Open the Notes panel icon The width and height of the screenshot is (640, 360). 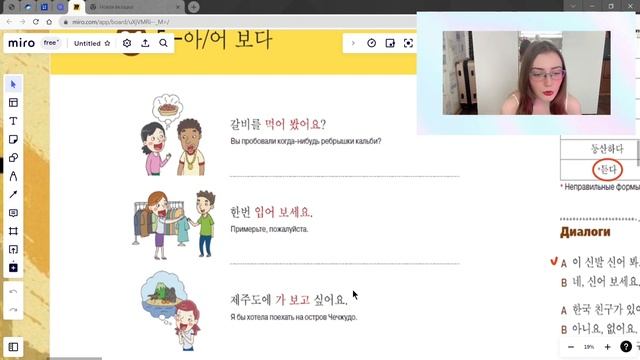(390, 43)
